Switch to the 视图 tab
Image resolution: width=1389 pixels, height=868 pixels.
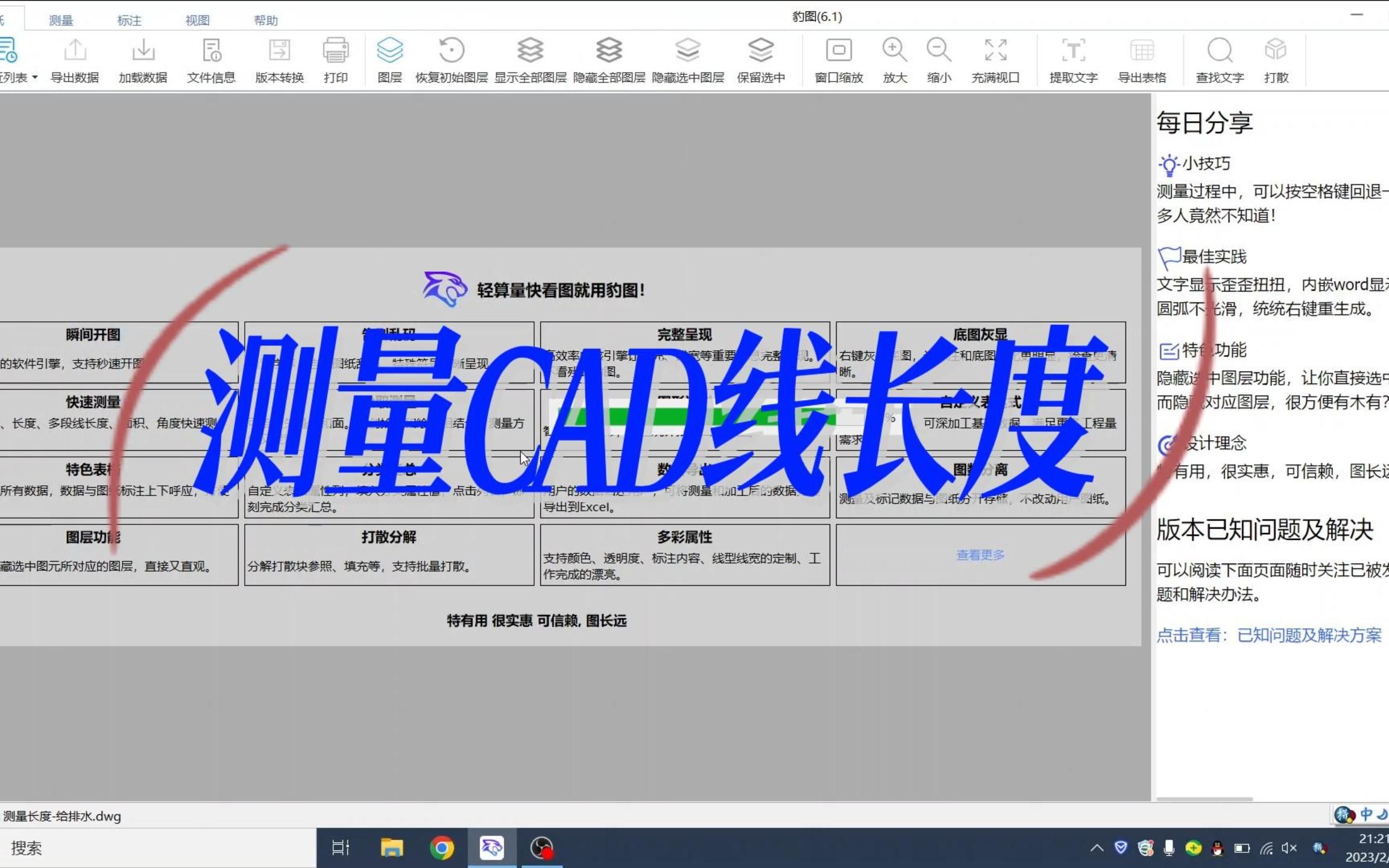pos(198,20)
